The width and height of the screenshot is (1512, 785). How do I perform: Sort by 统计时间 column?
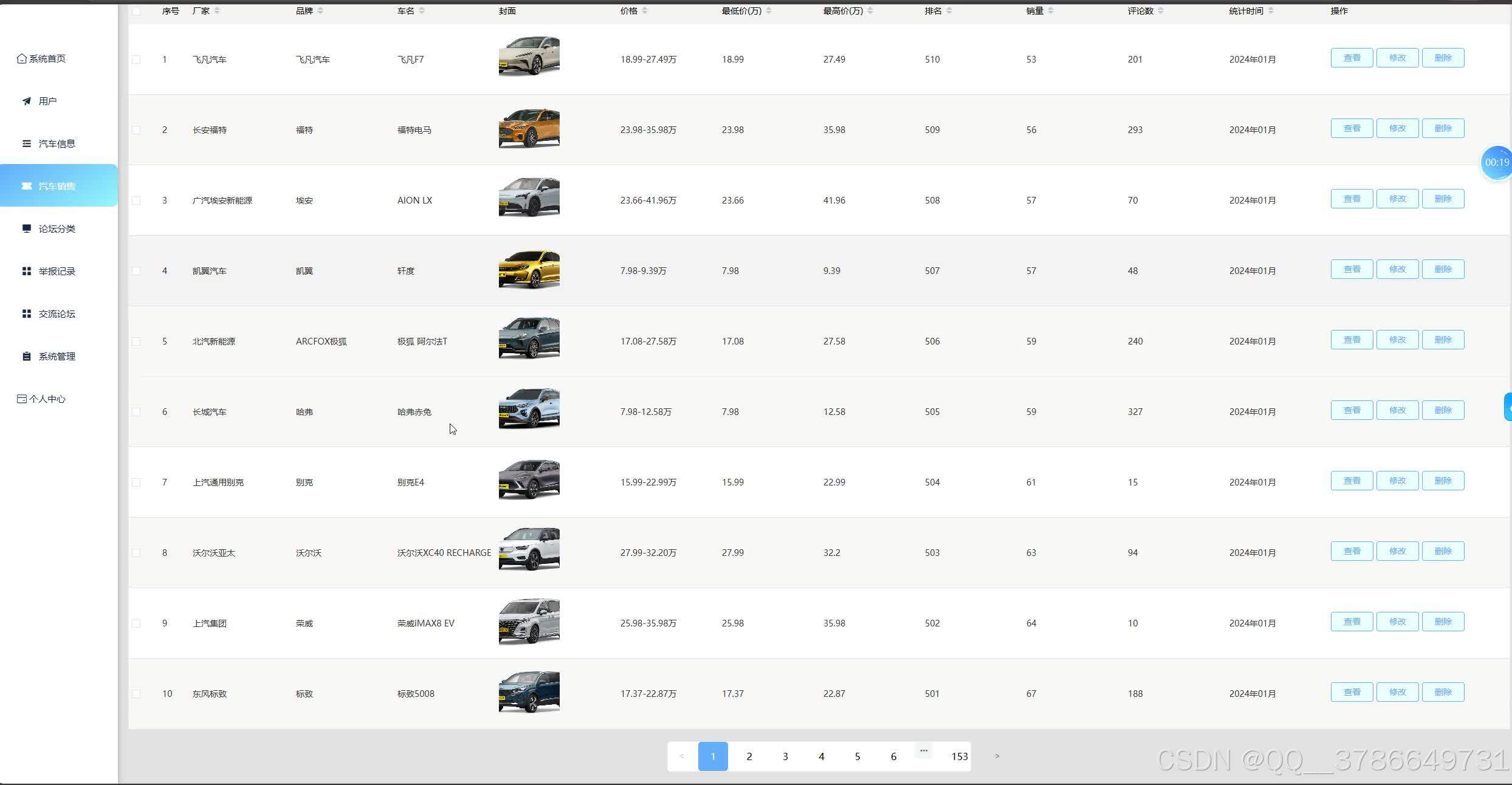(1271, 11)
